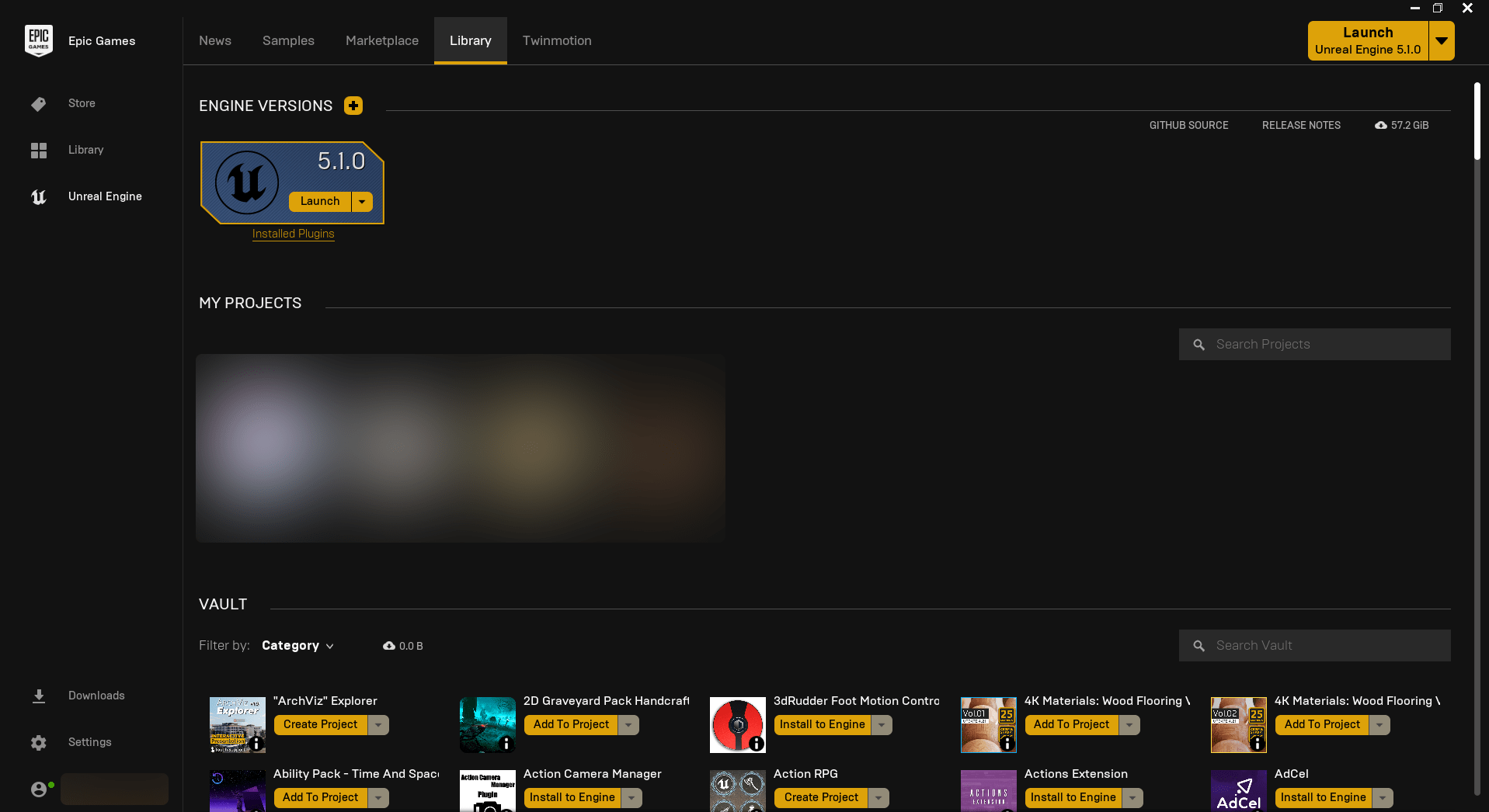Click the Vault 0.0 B cloud icon
This screenshot has width=1489, height=812.
(389, 646)
